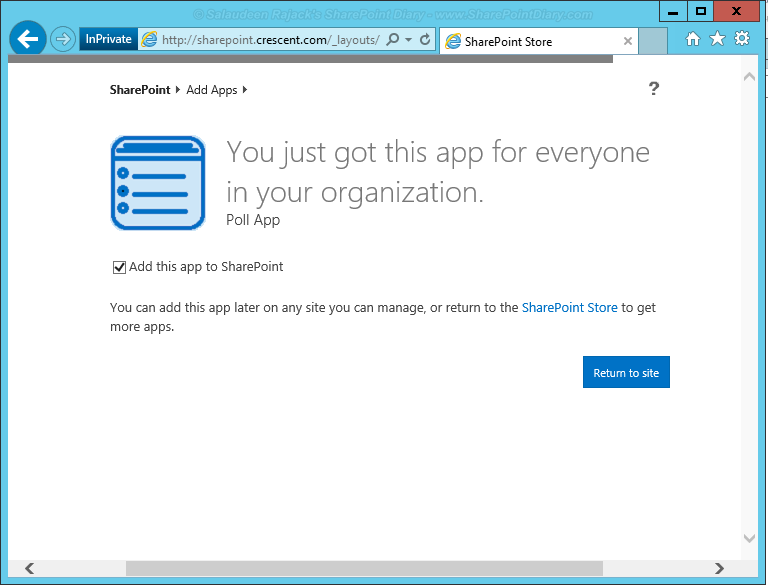Open the address bar dropdown arrow
This screenshot has height=588, width=768.
(x=408, y=40)
